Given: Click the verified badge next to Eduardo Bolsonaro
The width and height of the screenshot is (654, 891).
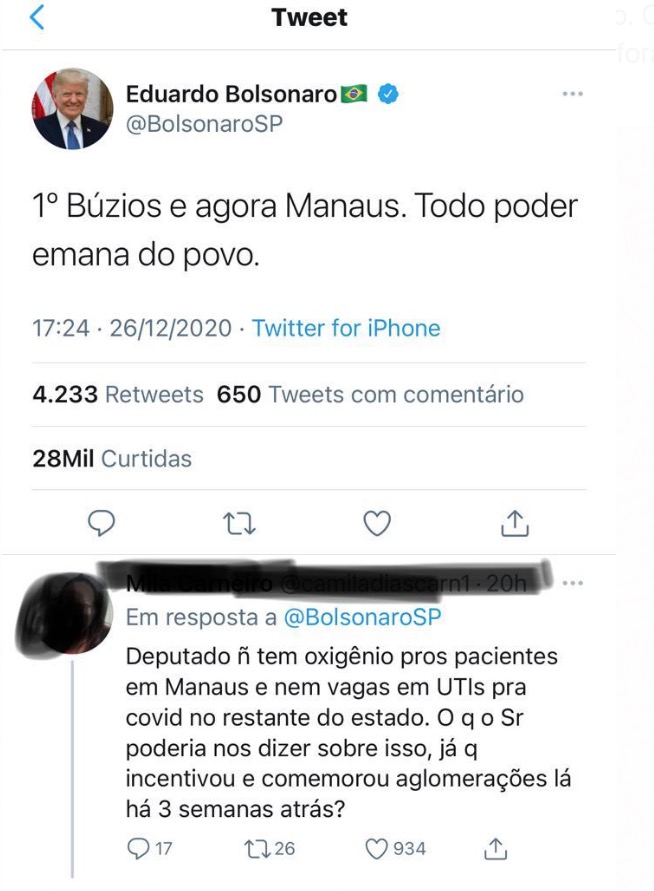Looking at the screenshot, I should tap(387, 92).
